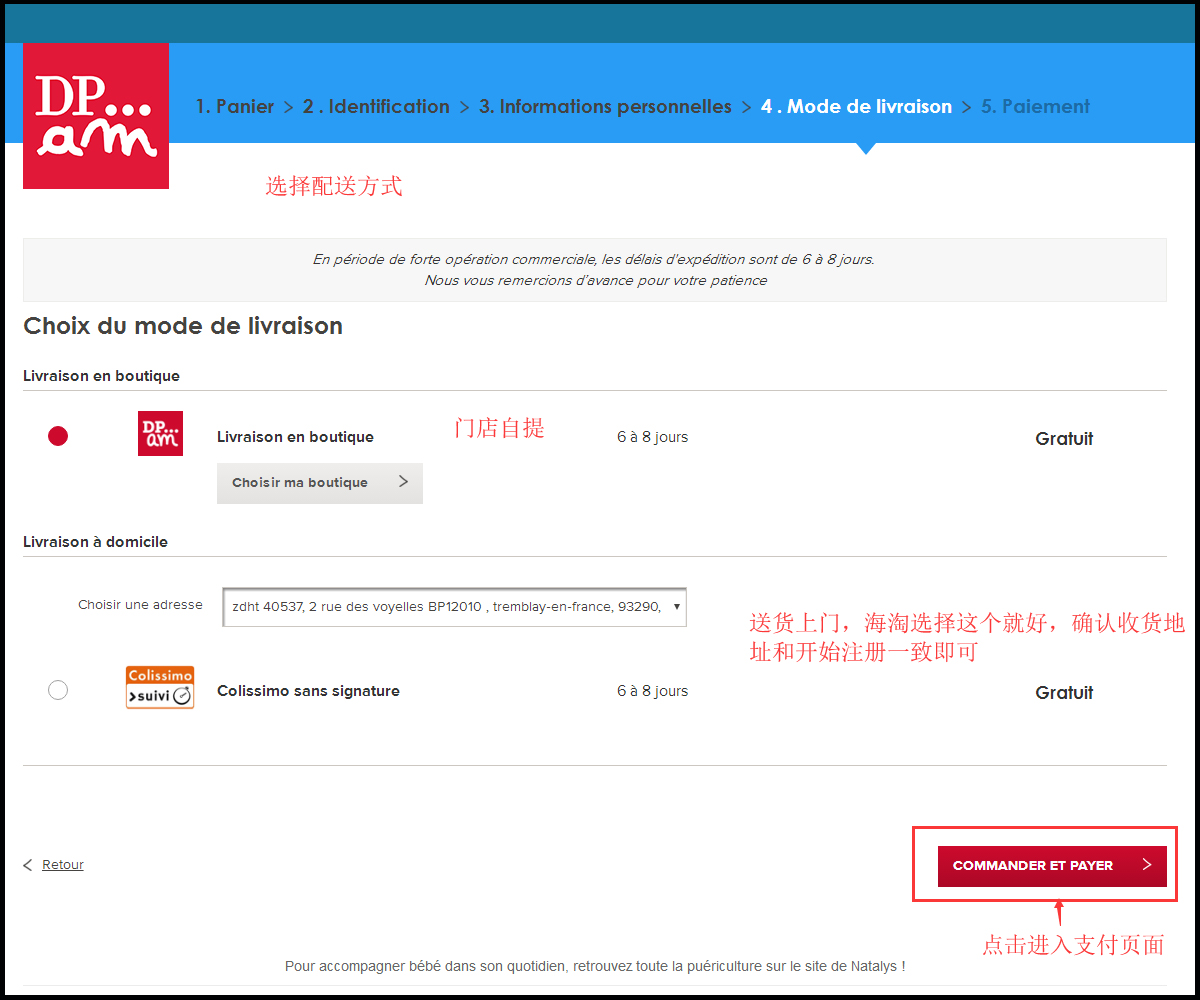Click the arrow beside the Retour link

tap(28, 865)
